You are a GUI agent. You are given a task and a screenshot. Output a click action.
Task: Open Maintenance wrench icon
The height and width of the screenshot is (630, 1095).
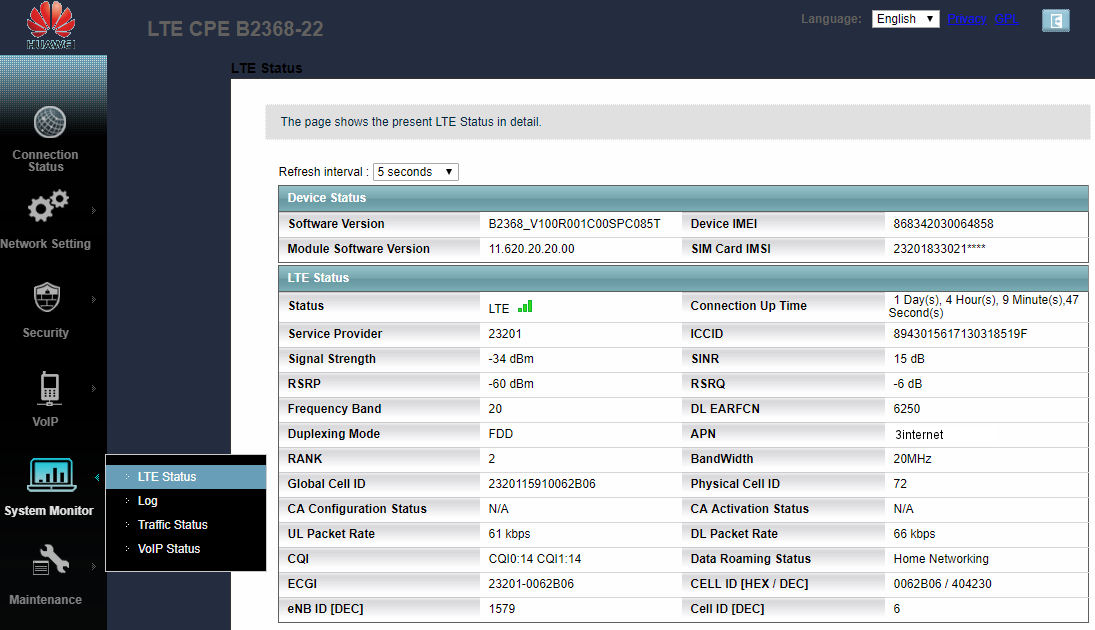pos(50,560)
